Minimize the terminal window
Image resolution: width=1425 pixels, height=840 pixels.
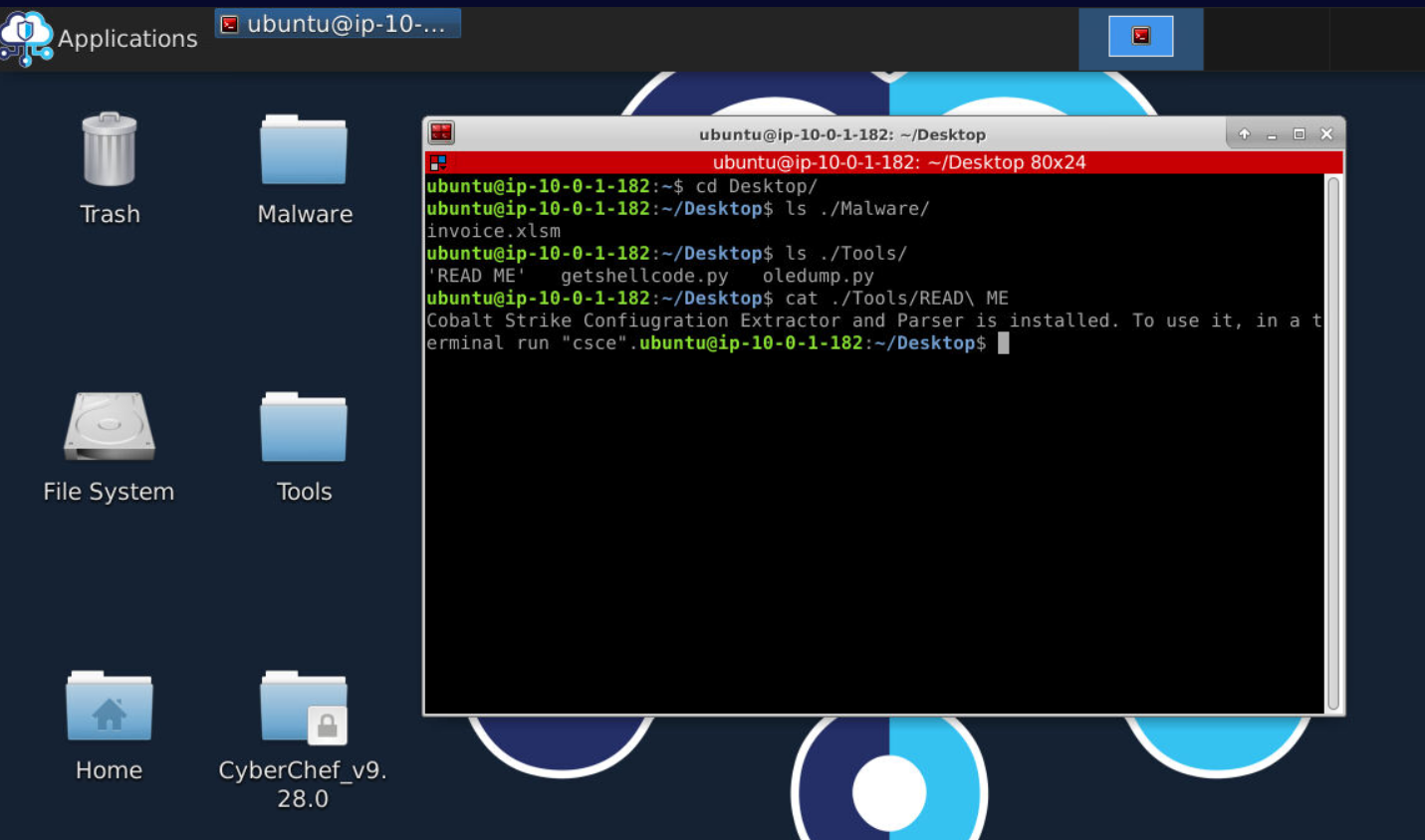1272,134
